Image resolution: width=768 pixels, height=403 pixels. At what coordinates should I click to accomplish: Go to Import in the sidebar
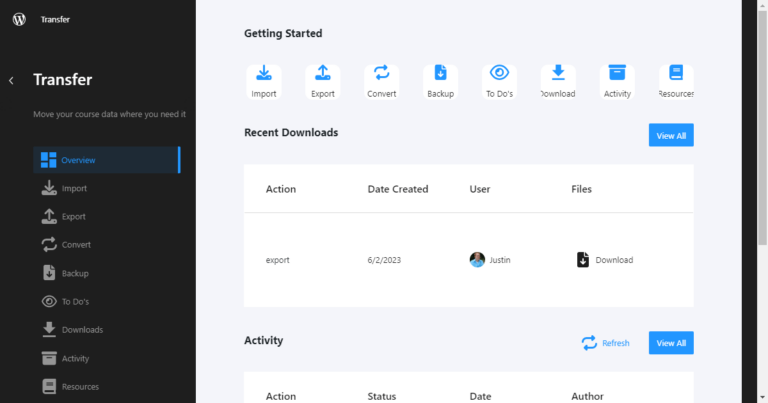click(x=74, y=188)
